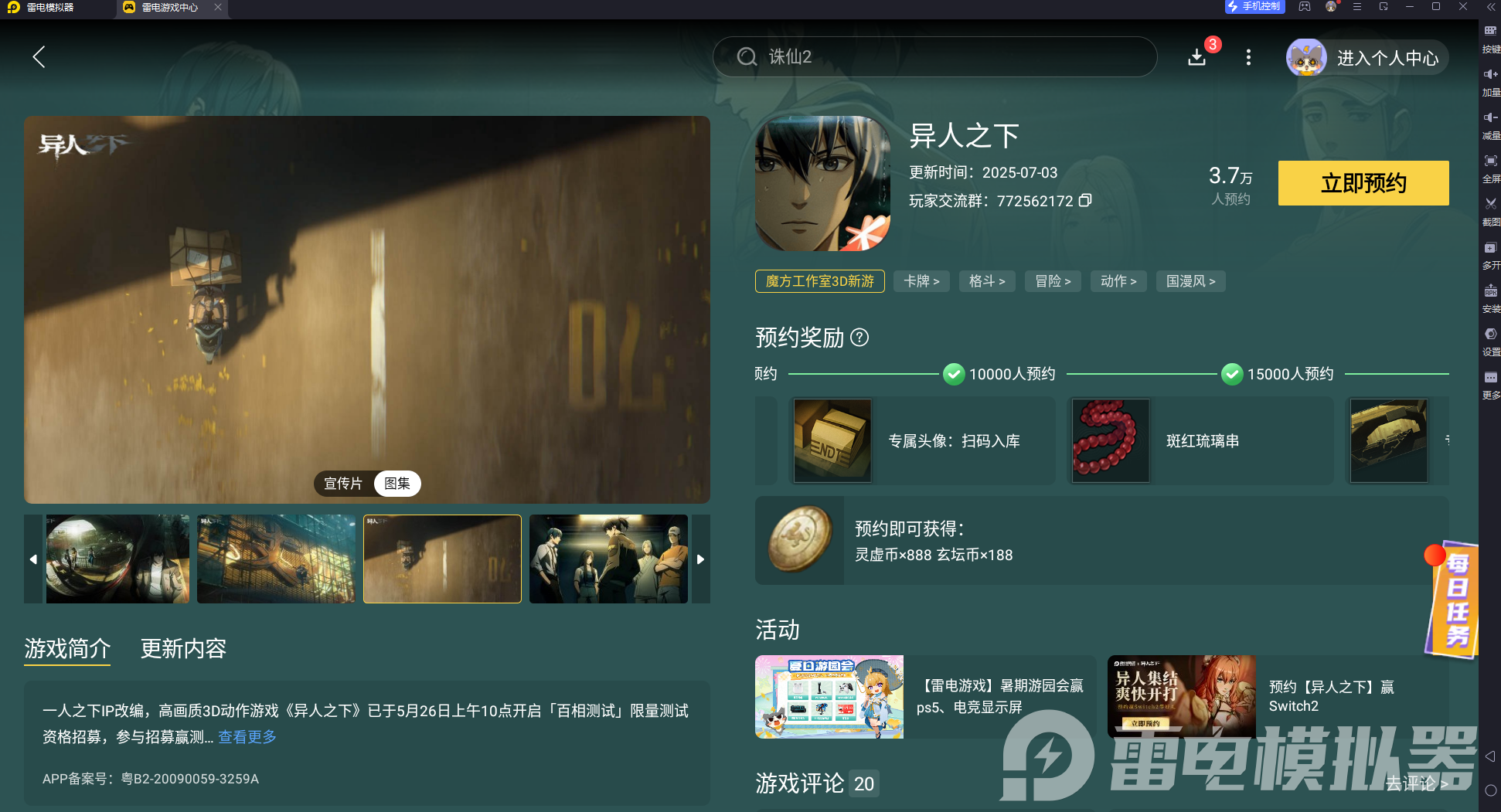The height and width of the screenshot is (812, 1501).
Task: Click the 3.7万 人预约 count
Action: (1230, 185)
